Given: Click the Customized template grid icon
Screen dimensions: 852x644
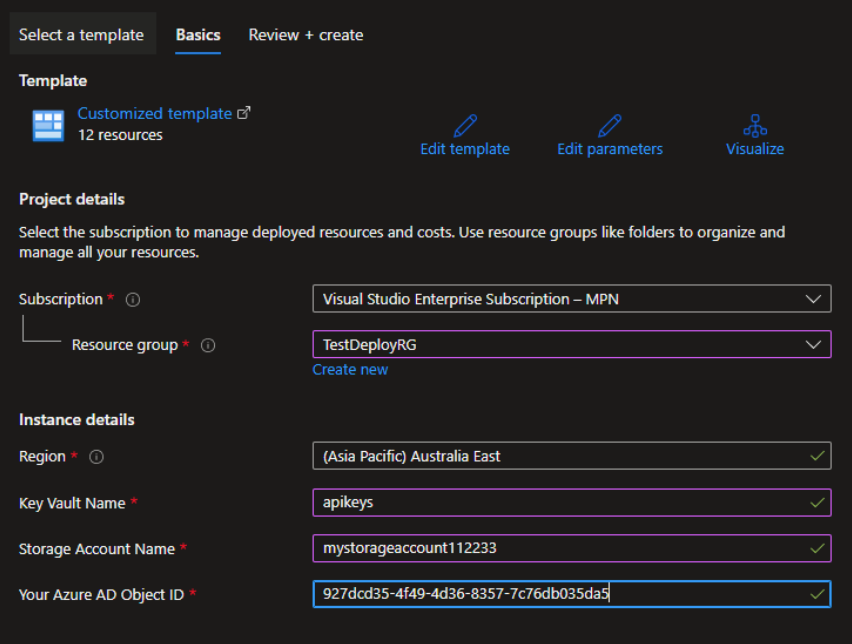Looking at the screenshot, I should click(48, 126).
